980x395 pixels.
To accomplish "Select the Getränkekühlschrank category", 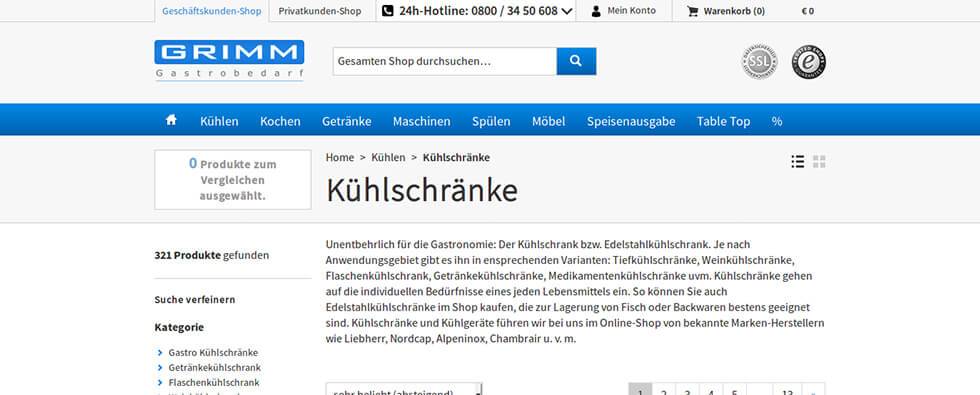I will [x=215, y=368].
